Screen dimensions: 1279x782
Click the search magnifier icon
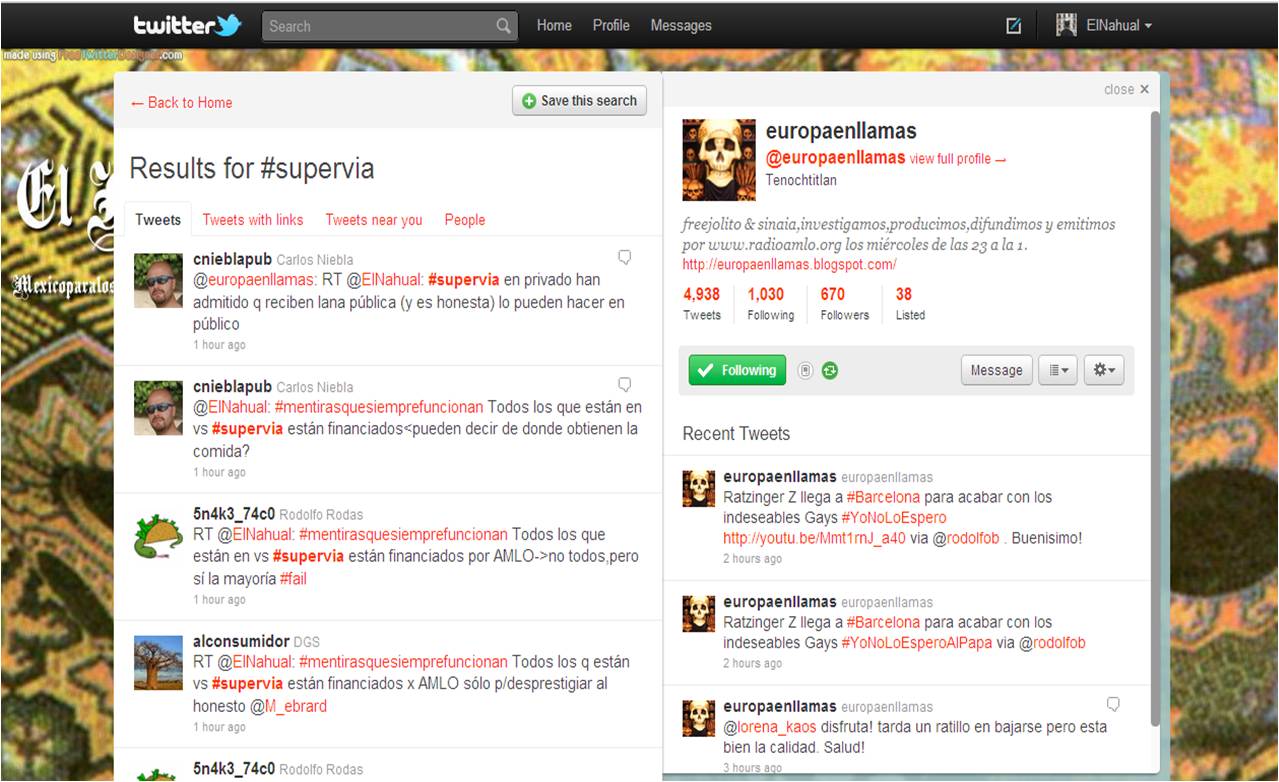click(x=504, y=26)
